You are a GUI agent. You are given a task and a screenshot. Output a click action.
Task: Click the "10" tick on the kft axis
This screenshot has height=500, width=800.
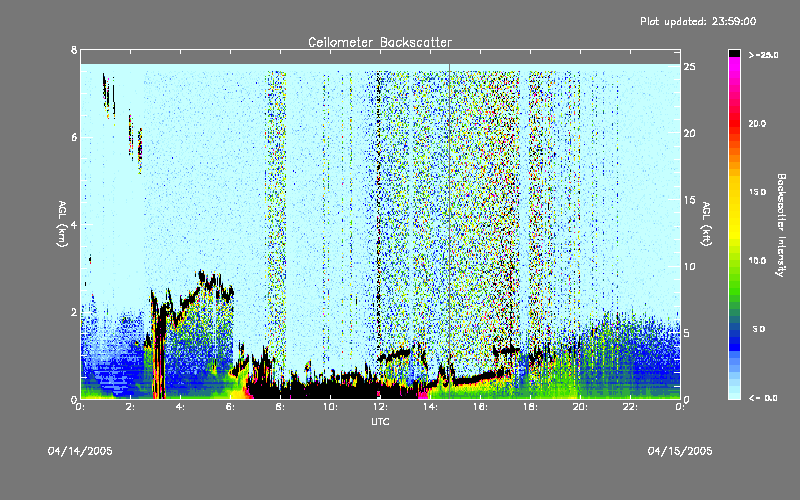[x=689, y=266]
